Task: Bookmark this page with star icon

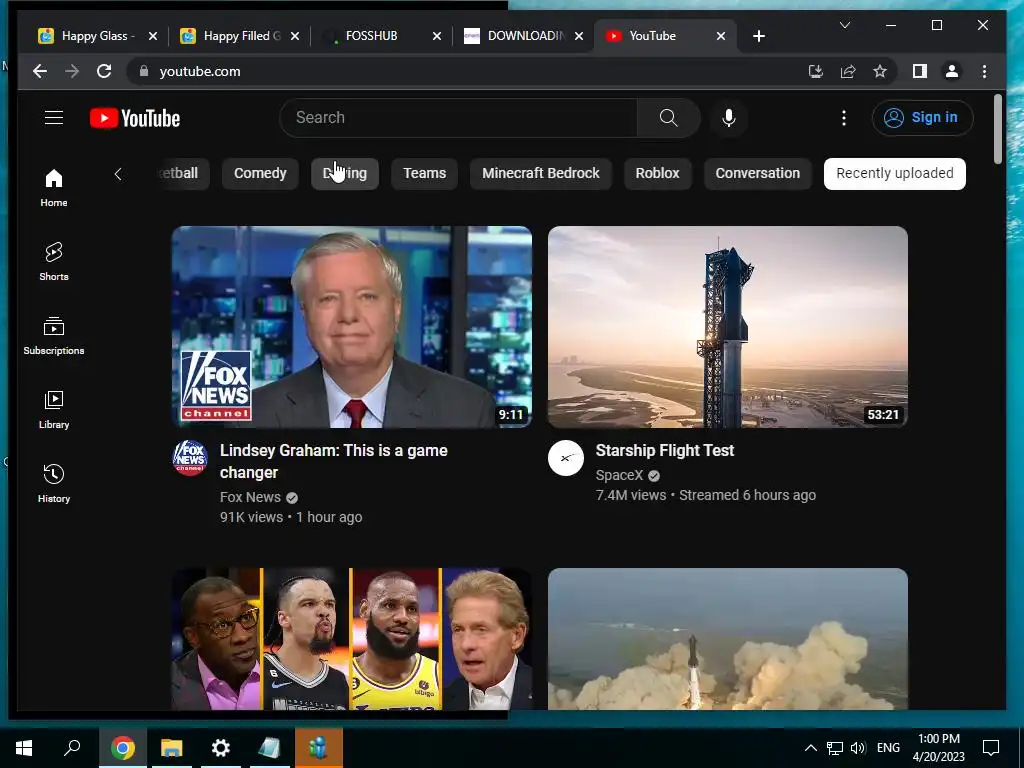Action: [880, 71]
